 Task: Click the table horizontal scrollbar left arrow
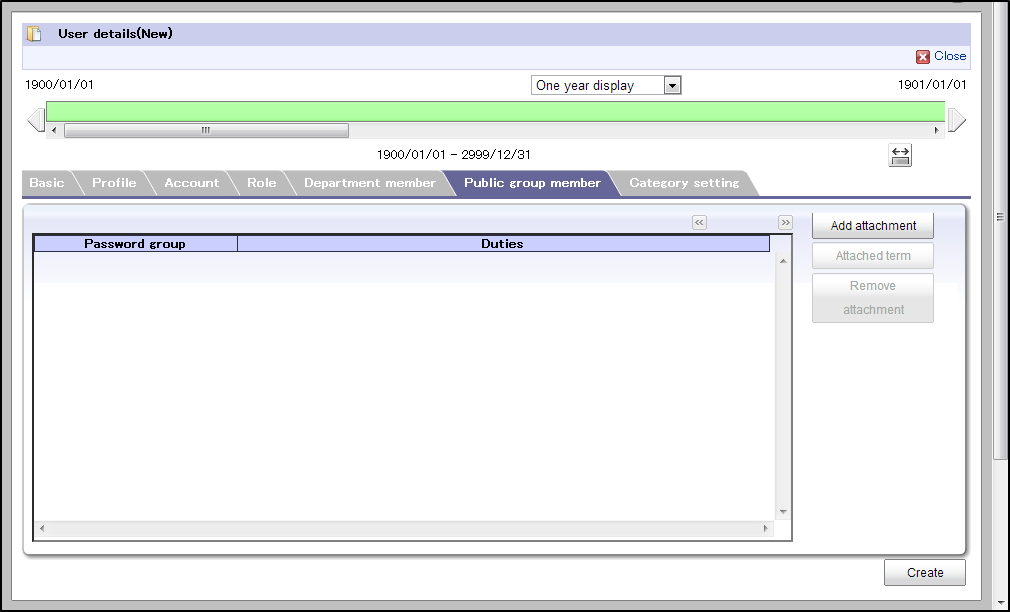tap(43, 528)
